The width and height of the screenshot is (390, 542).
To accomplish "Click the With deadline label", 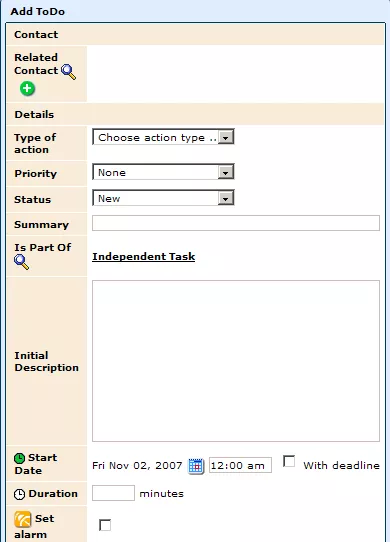I will coord(341,466).
